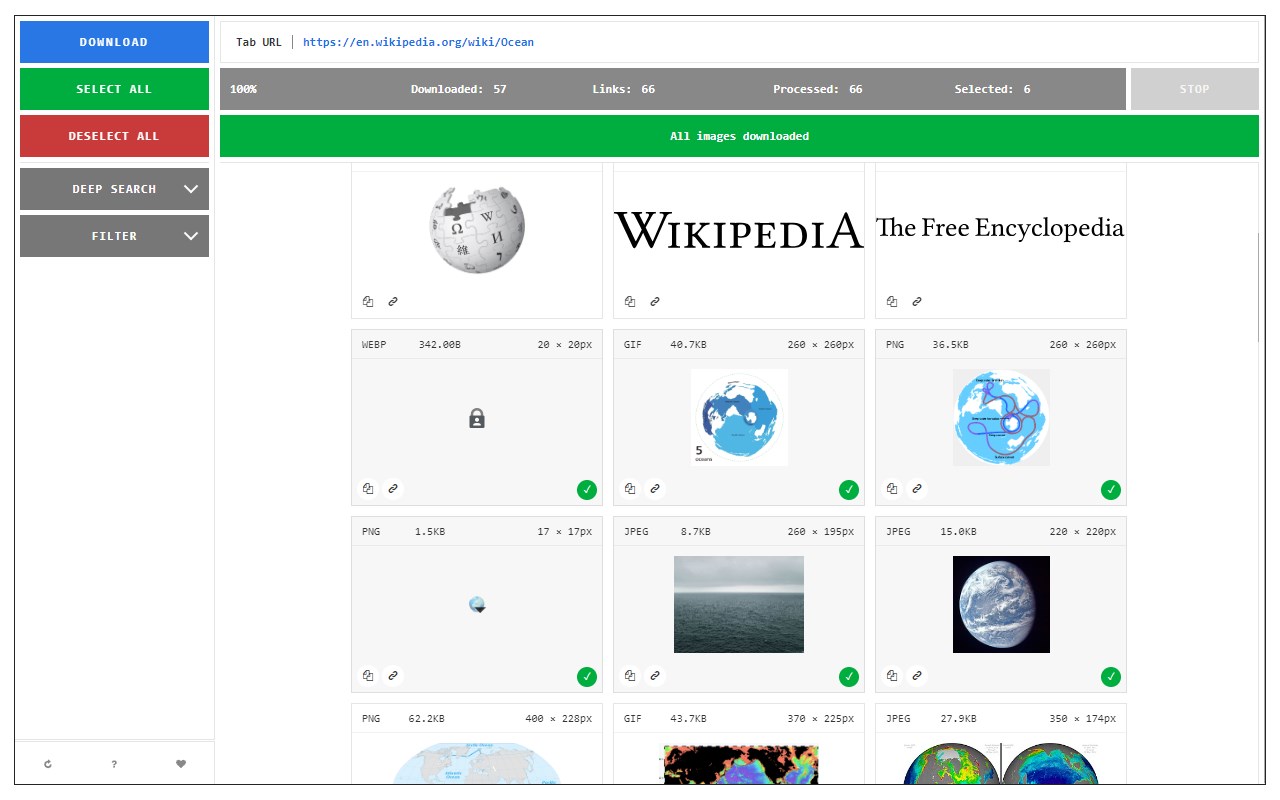This screenshot has width=1280, height=800.
Task: Open link of the Wikipedia globe logo image
Action: pyautogui.click(x=393, y=301)
